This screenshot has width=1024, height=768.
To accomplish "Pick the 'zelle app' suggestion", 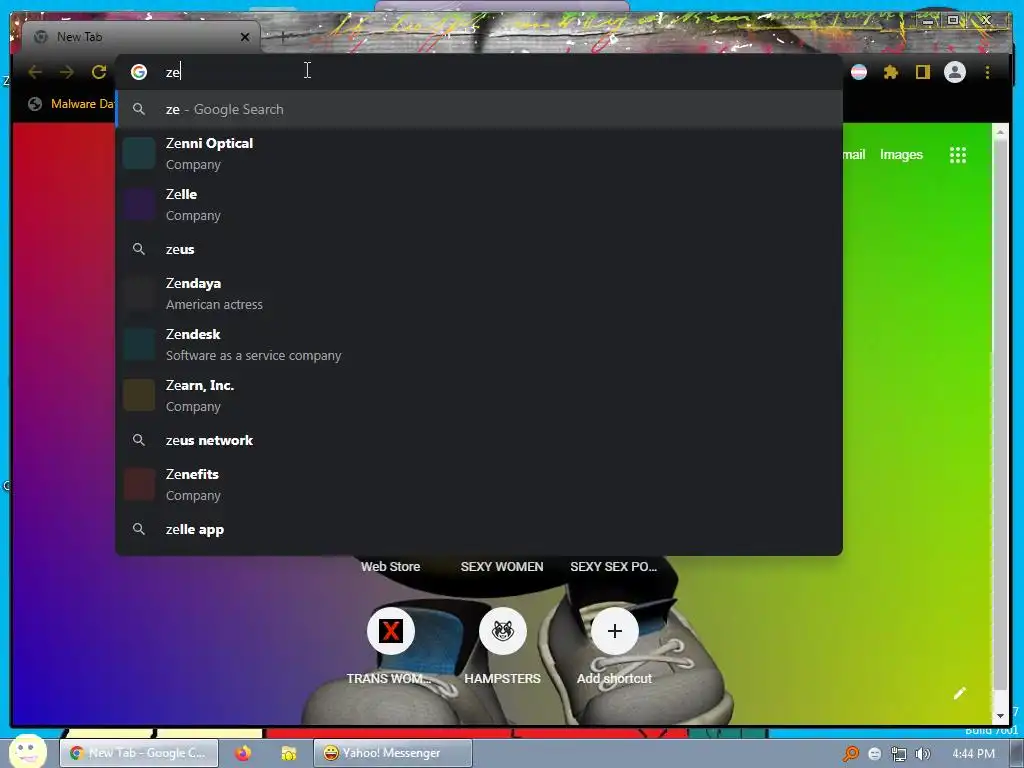I will [479, 529].
